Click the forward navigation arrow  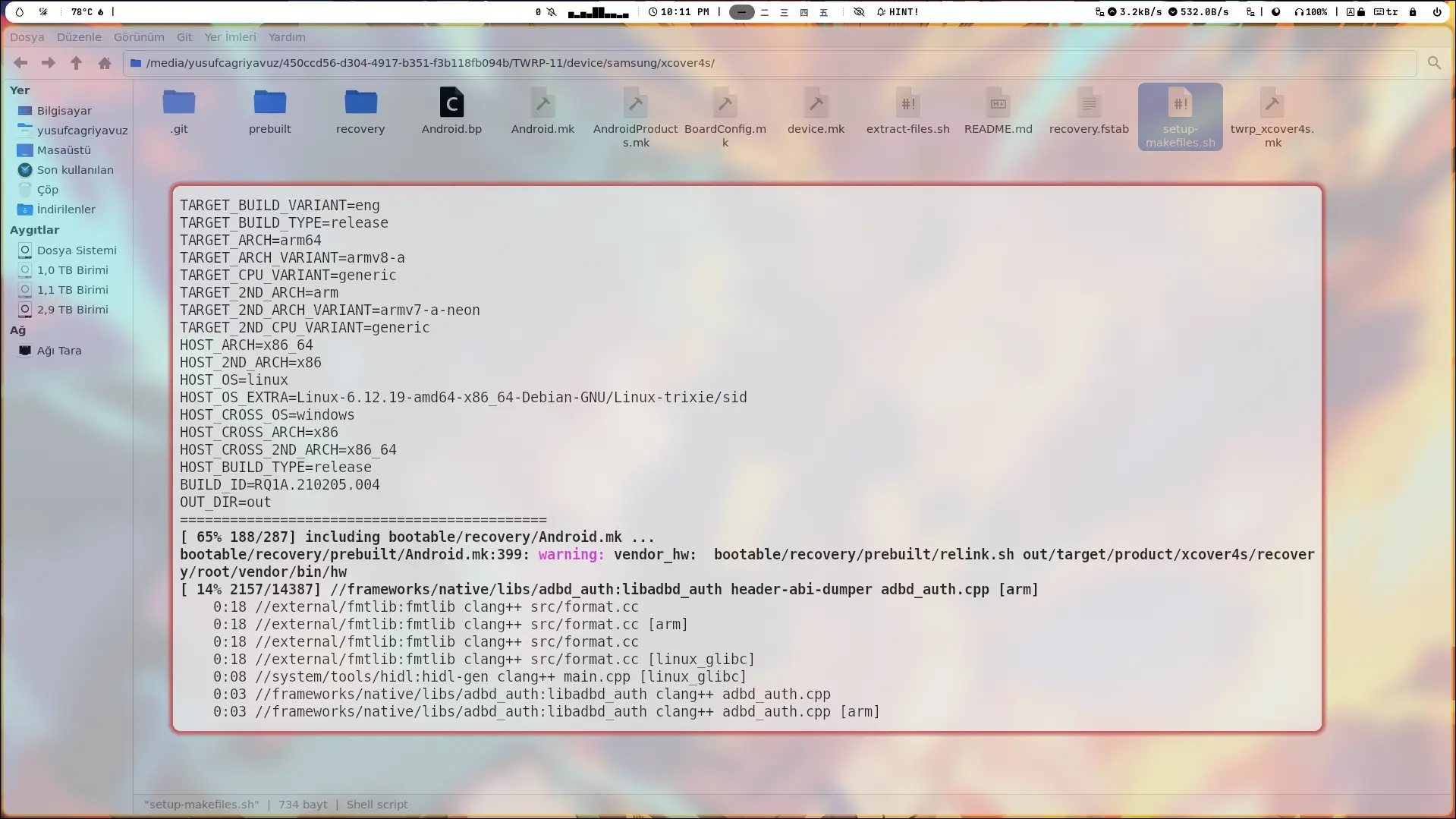tap(49, 63)
